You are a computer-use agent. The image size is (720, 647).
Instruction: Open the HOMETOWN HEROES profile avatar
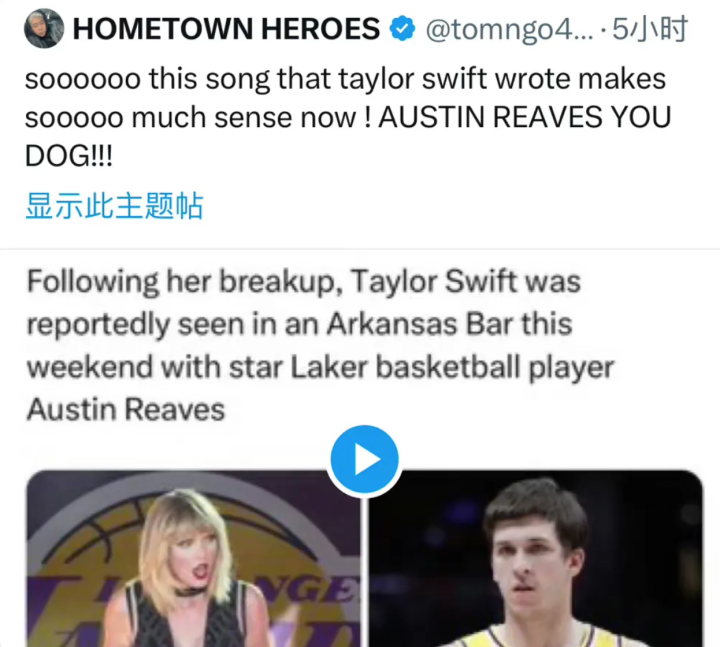click(x=44, y=28)
